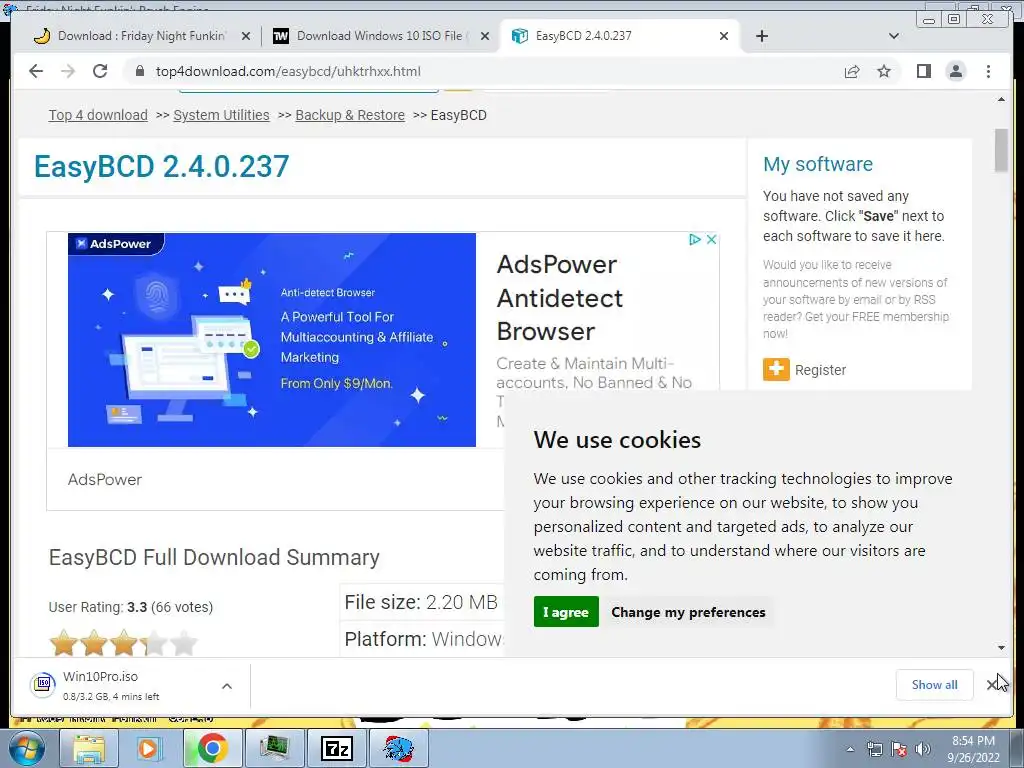The image size is (1024, 768).
Task: Click the first rating star
Action: 64,643
